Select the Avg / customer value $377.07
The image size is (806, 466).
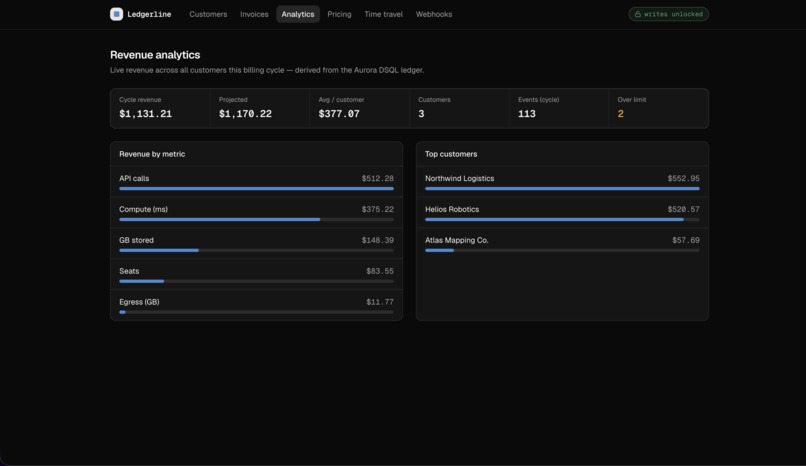click(339, 114)
